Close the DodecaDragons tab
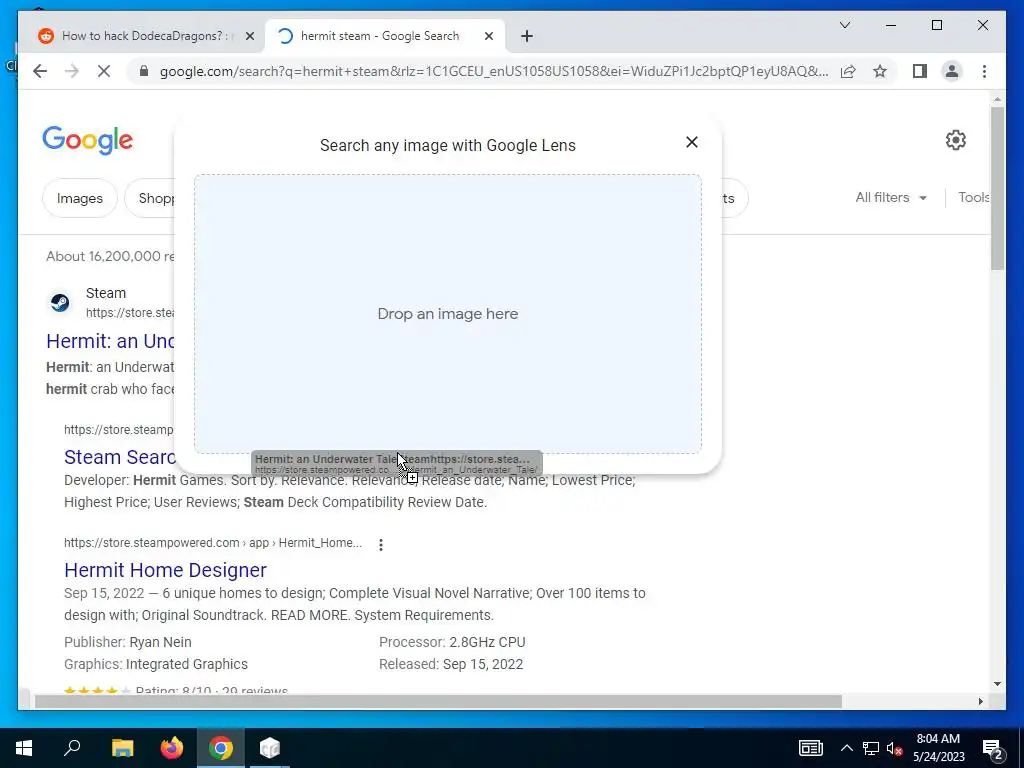This screenshot has width=1024, height=768. click(x=249, y=36)
